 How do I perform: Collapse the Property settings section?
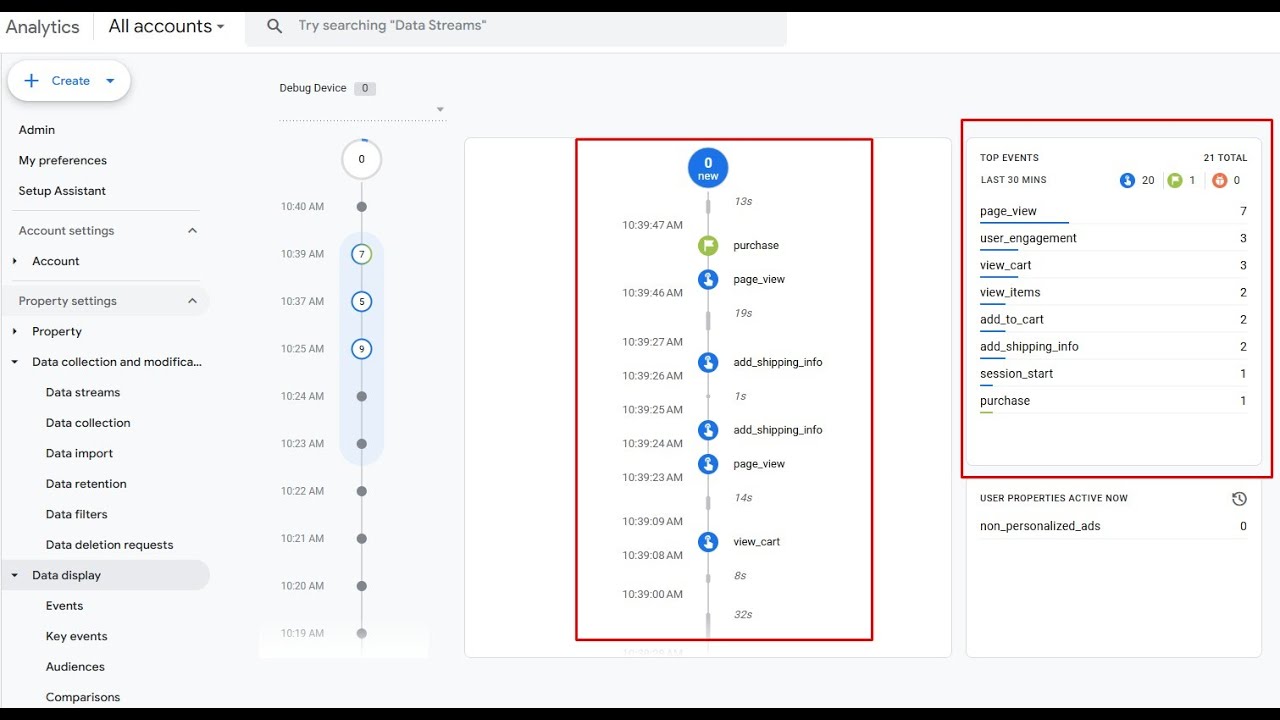click(x=192, y=301)
